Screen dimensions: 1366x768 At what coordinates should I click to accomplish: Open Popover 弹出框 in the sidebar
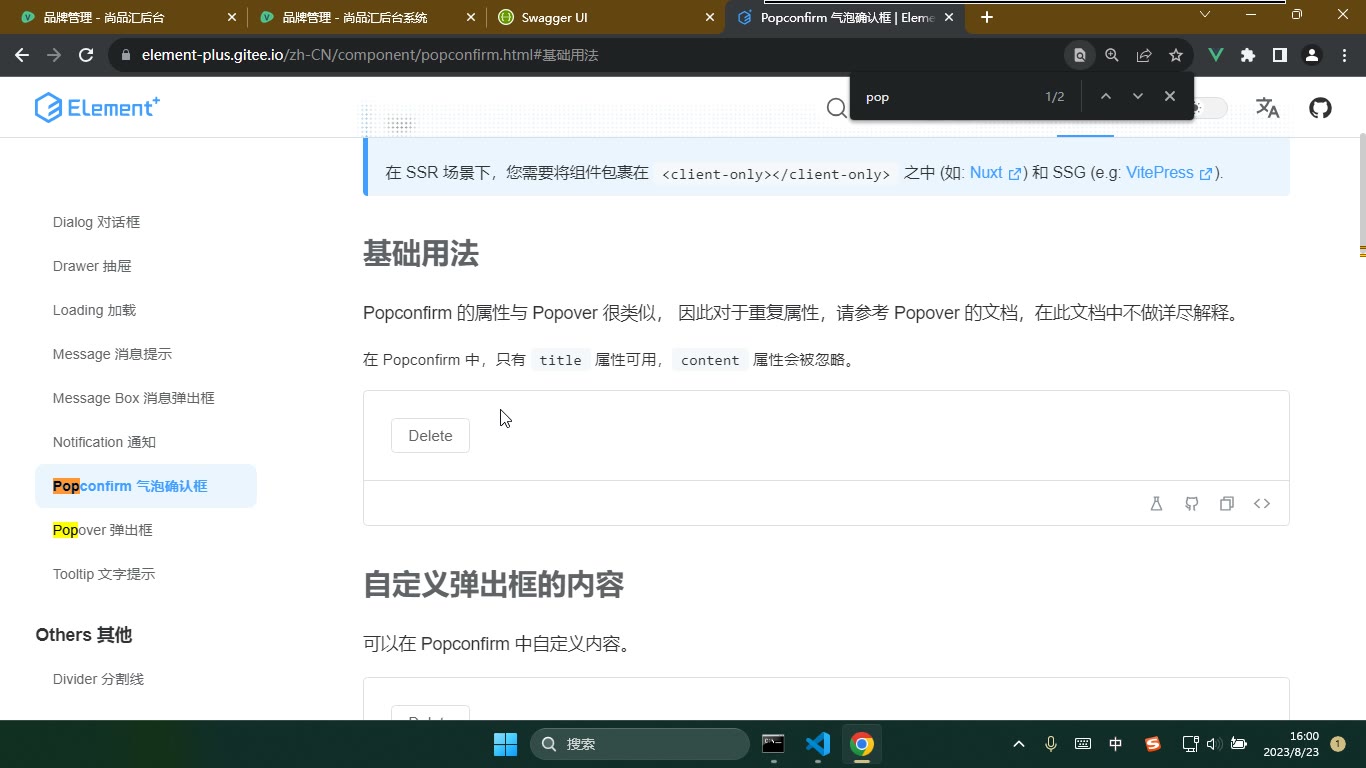103,530
